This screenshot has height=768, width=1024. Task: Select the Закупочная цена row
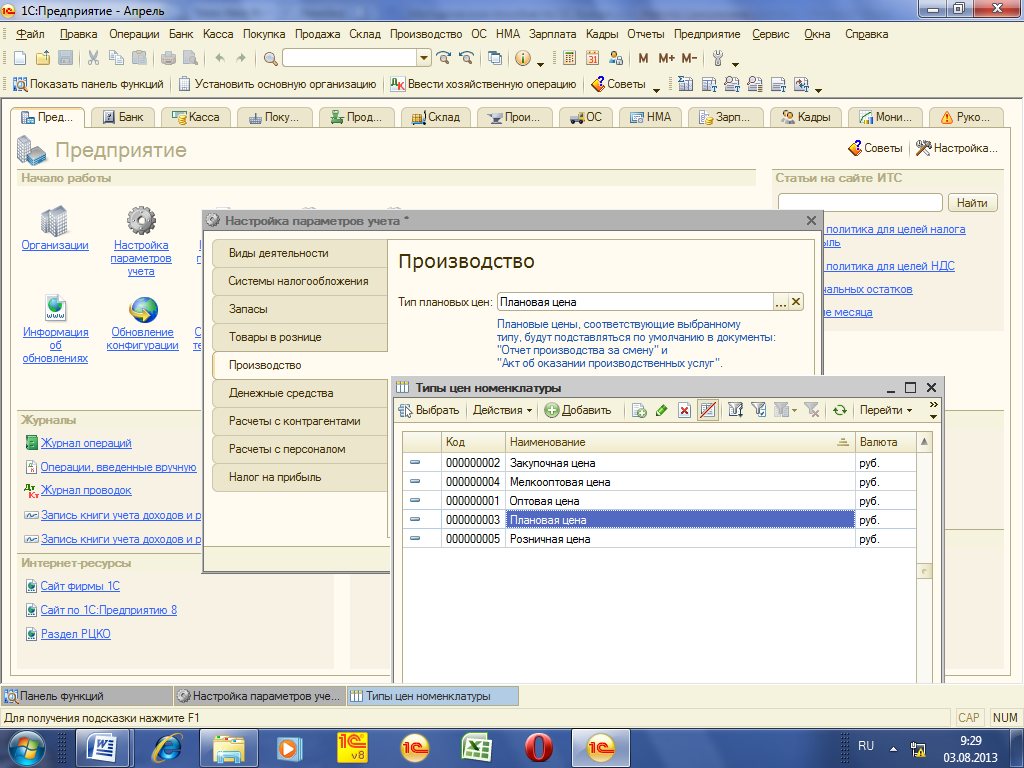660,463
